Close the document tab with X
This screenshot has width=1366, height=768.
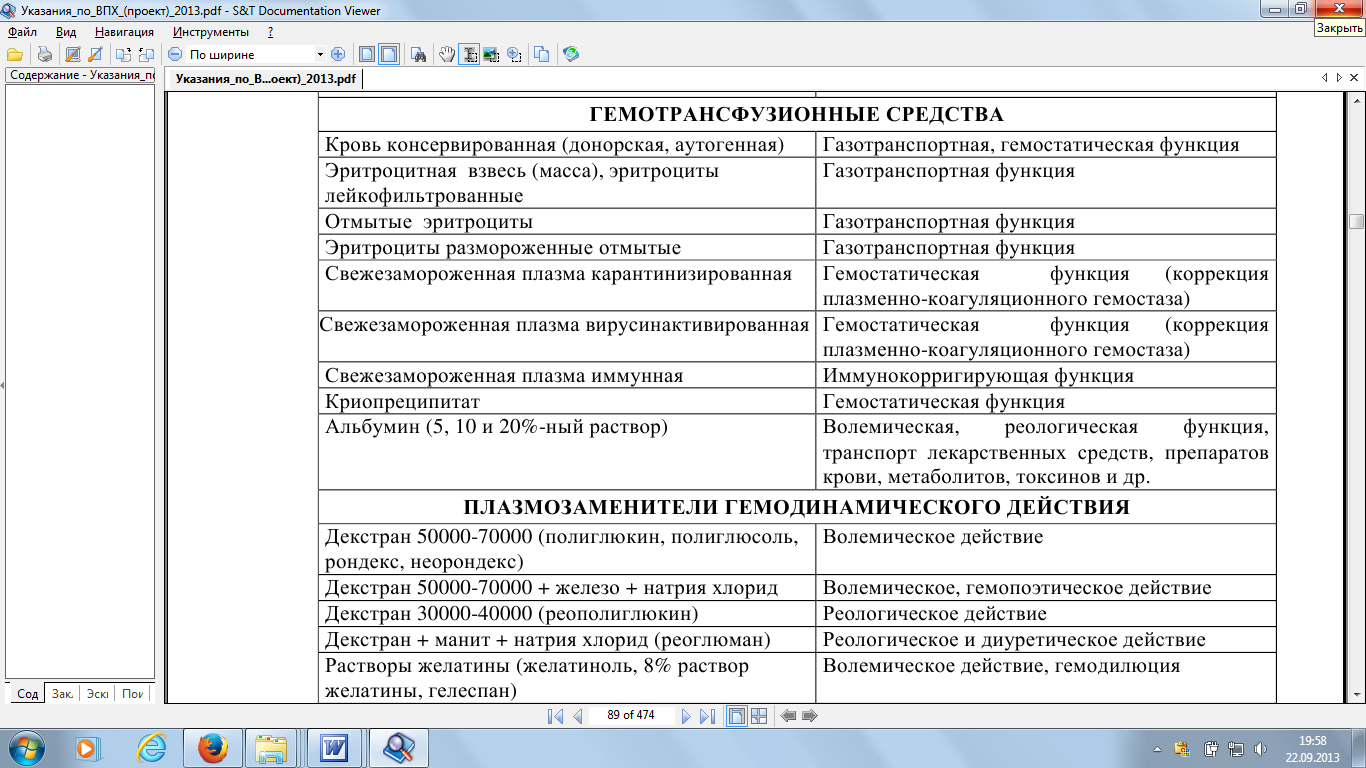[1353, 77]
